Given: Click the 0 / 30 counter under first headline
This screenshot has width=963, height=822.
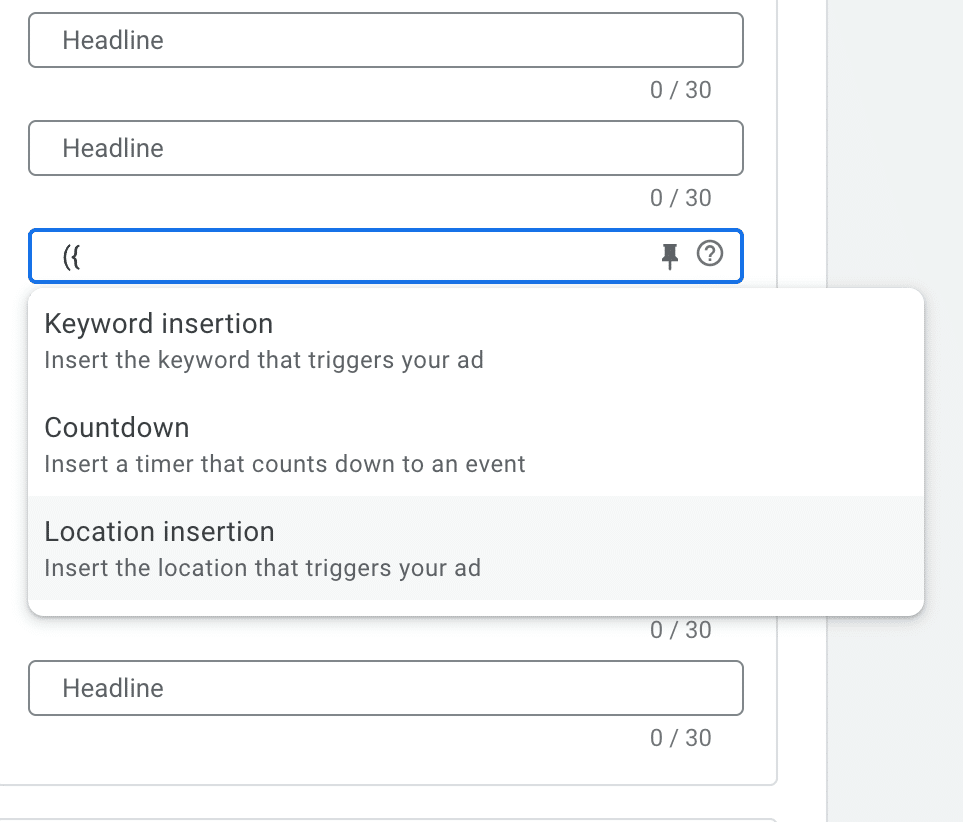Looking at the screenshot, I should (x=680, y=90).
